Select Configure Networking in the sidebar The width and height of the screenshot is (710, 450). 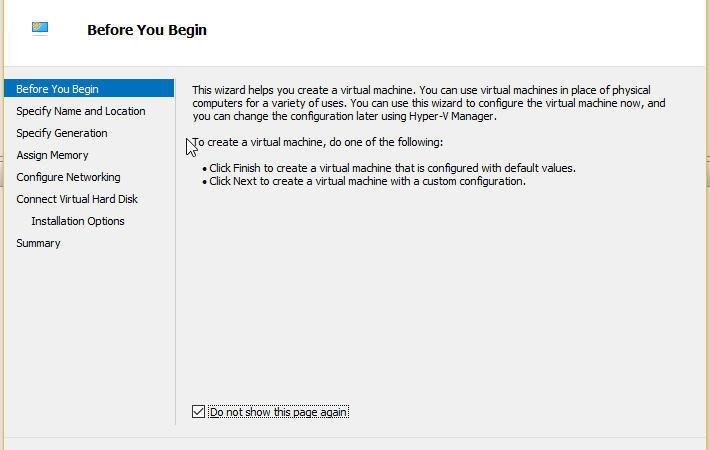pyautogui.click(x=68, y=177)
